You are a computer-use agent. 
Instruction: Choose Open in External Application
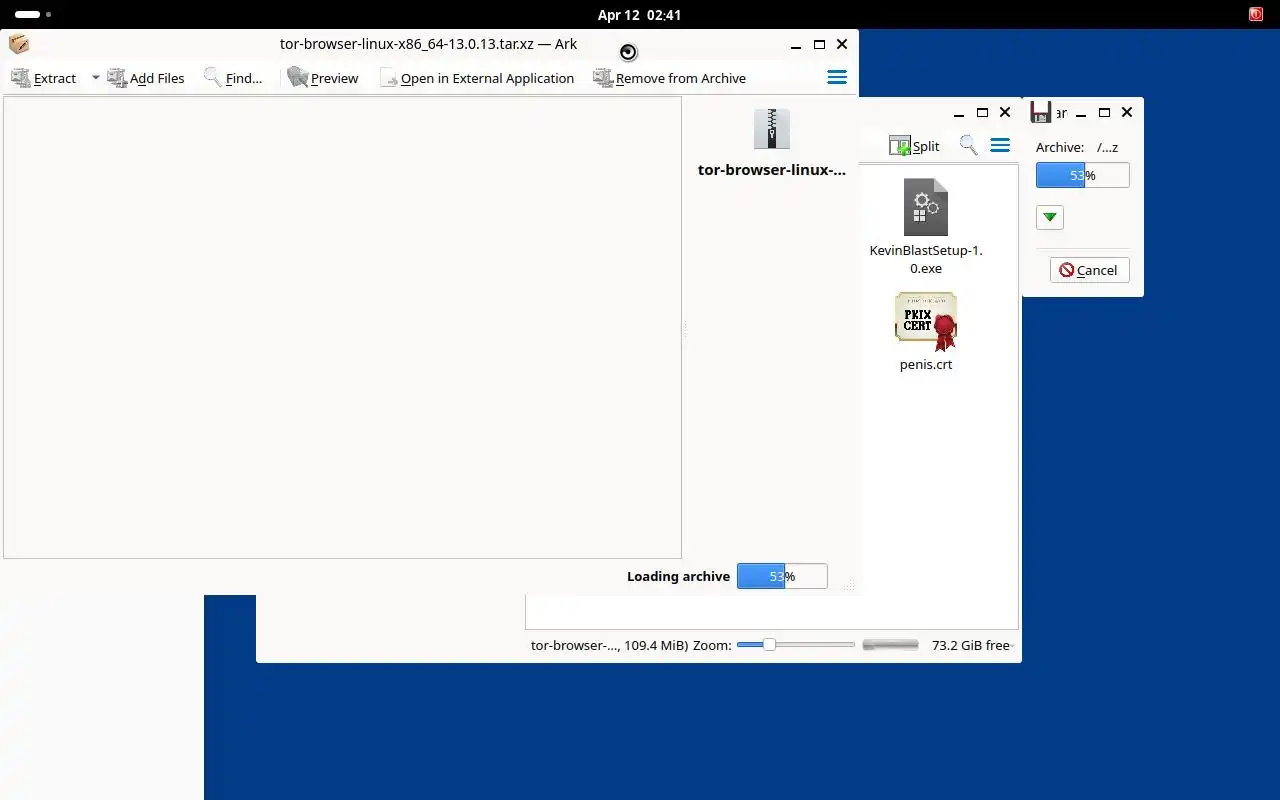[476, 78]
